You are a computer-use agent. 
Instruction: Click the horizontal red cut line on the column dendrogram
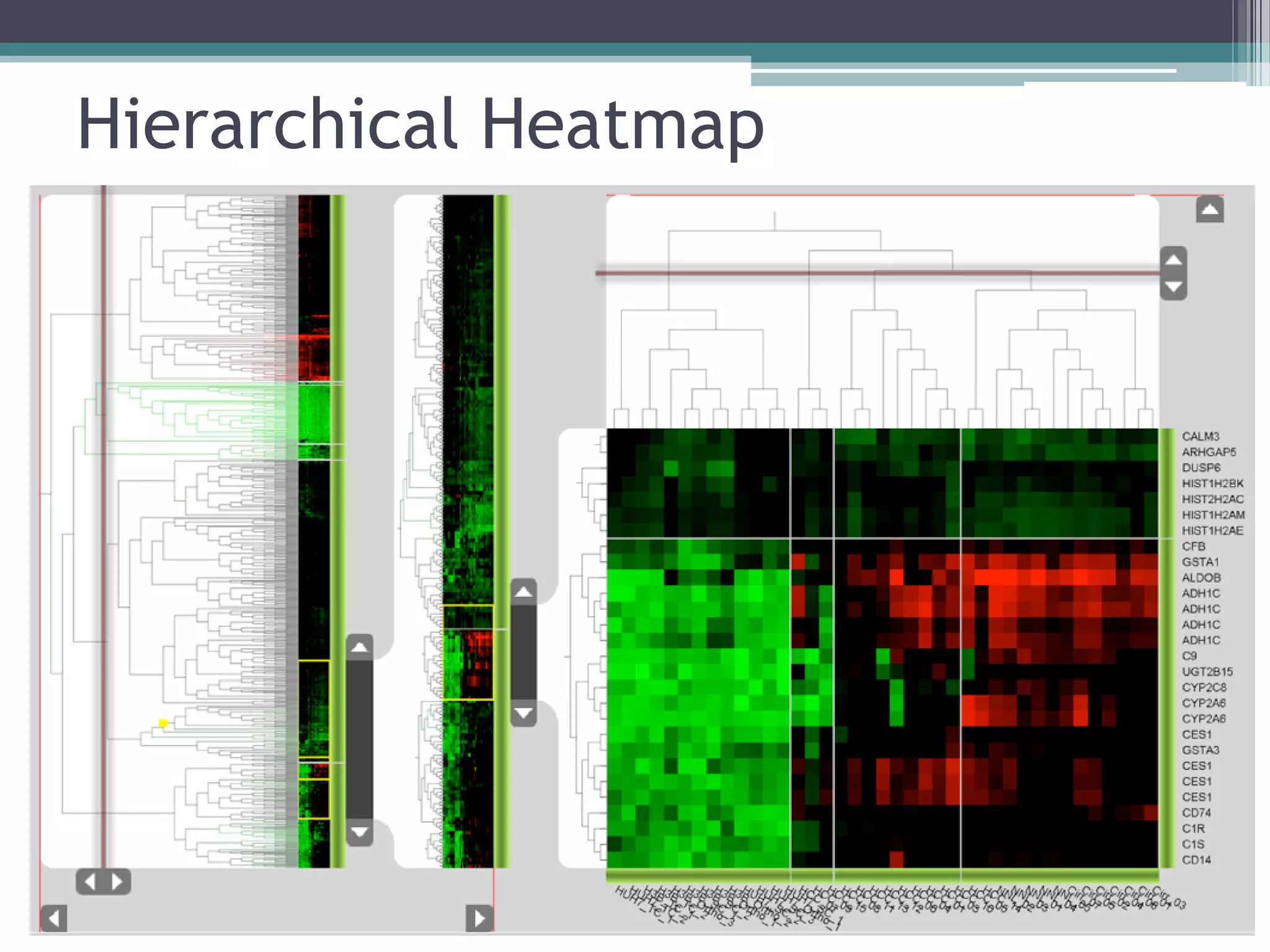(x=878, y=272)
